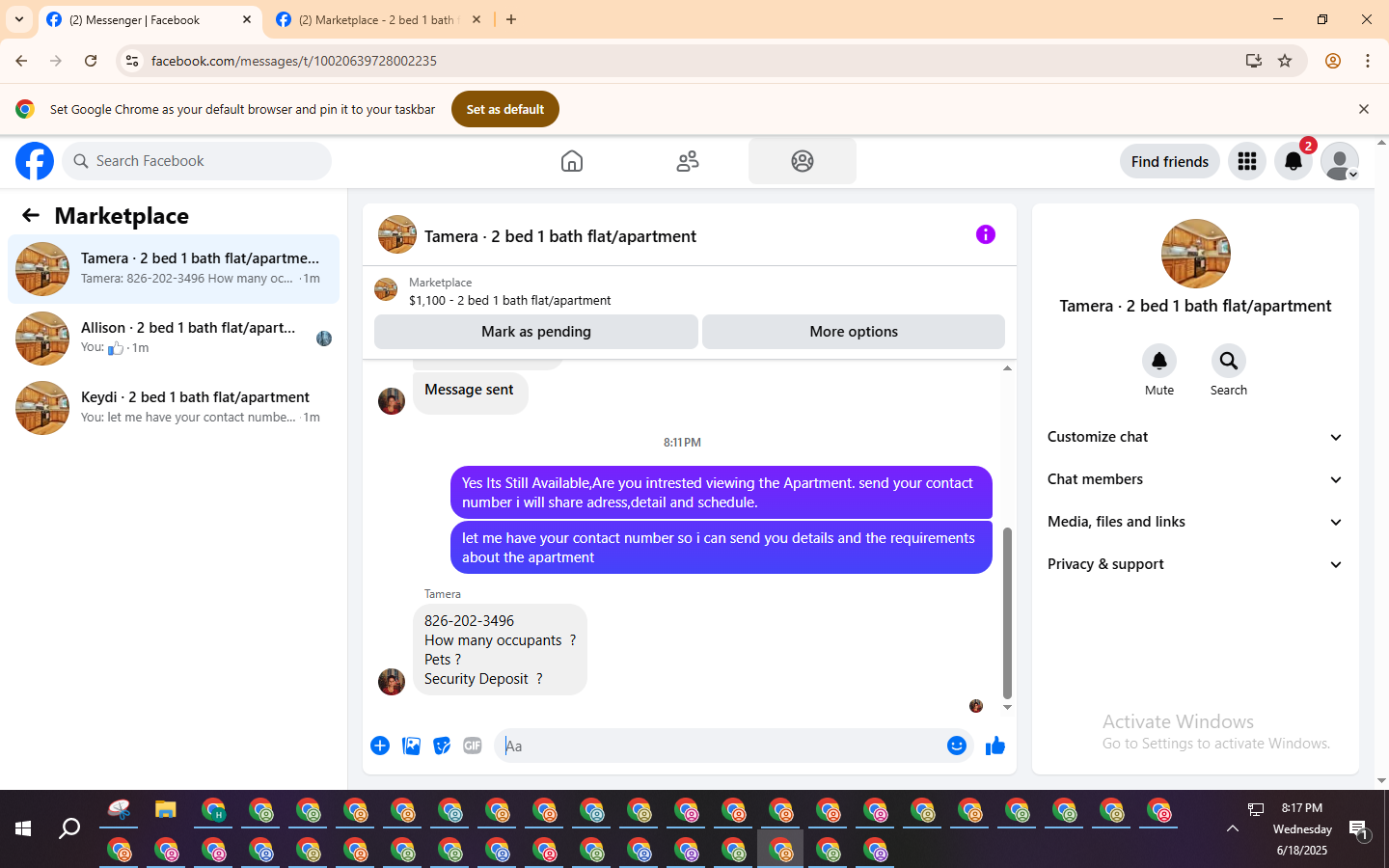The width and height of the screenshot is (1389, 868).
Task: Open the Windows Start menu
Action: tap(23, 828)
